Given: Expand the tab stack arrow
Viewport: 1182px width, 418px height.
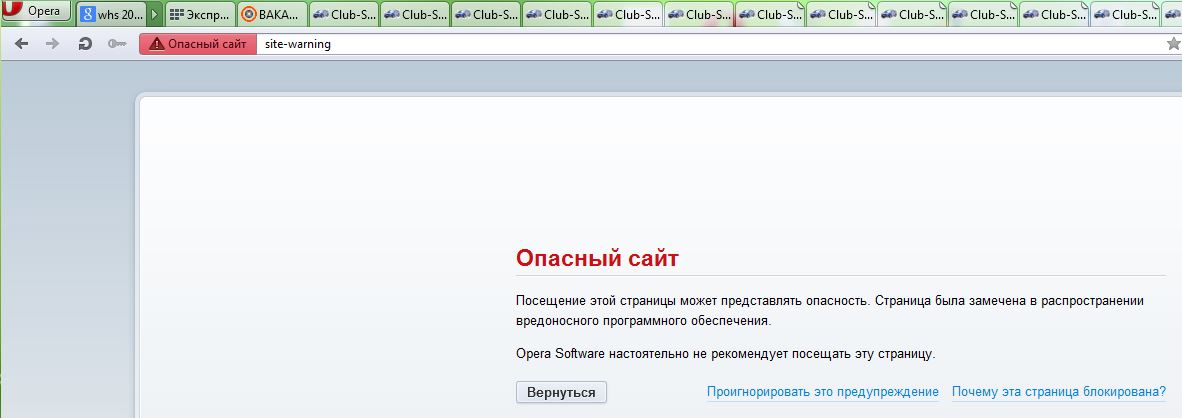Looking at the screenshot, I should point(155,15).
